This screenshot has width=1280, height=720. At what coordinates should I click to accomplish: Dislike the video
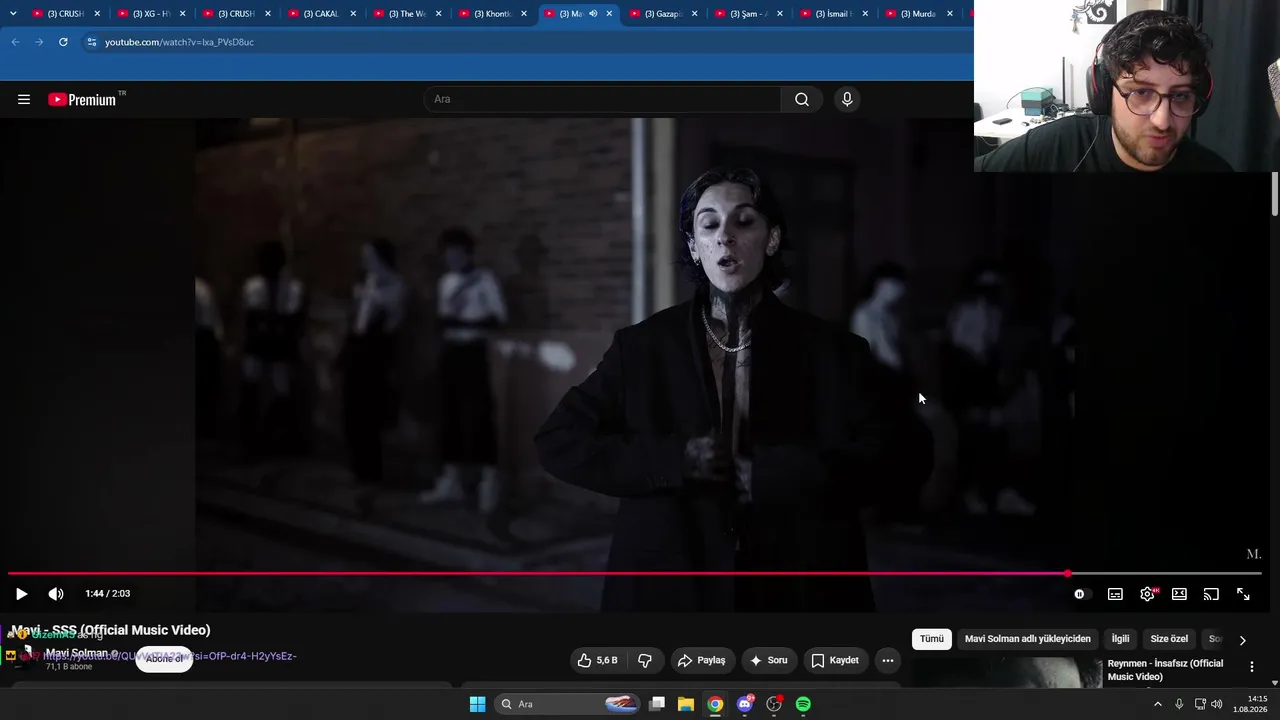pyautogui.click(x=645, y=660)
